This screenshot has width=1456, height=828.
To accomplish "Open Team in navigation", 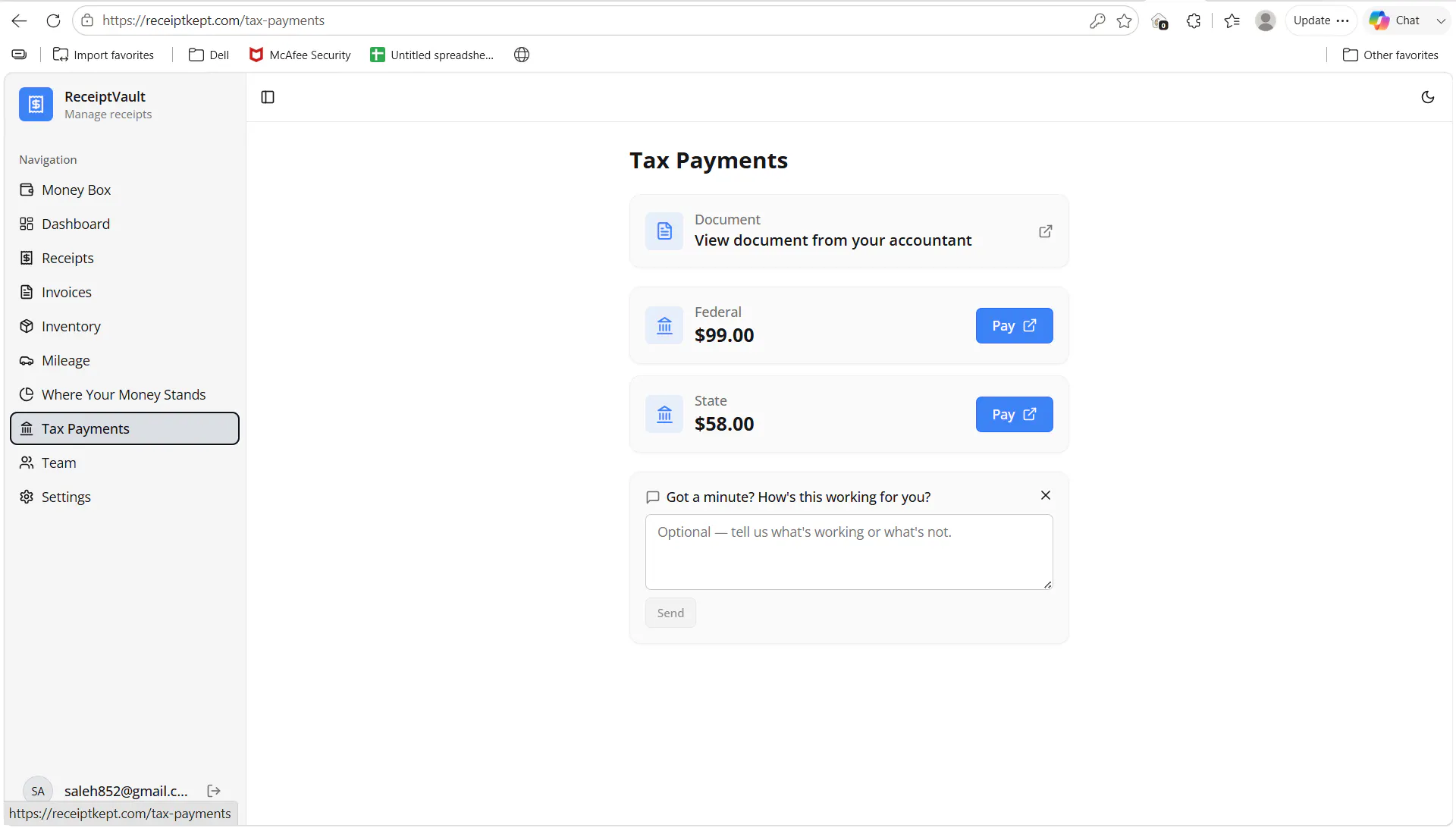I will (125, 463).
